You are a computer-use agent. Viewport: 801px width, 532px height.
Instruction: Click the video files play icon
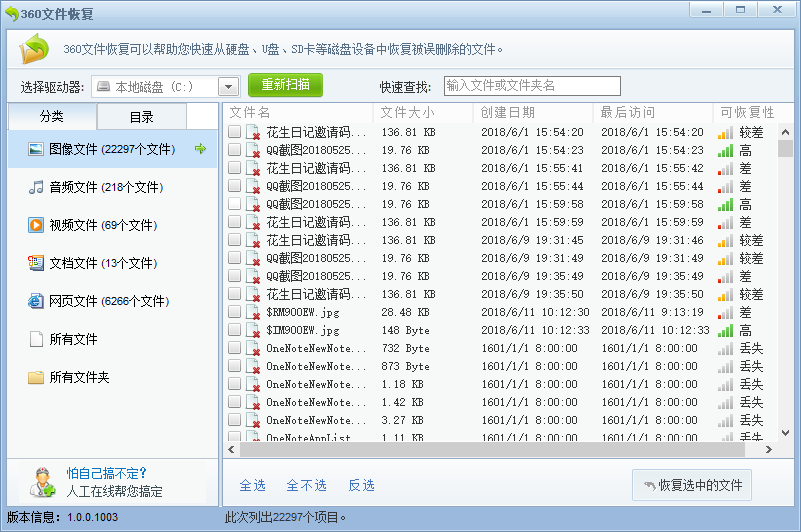[x=36, y=225]
